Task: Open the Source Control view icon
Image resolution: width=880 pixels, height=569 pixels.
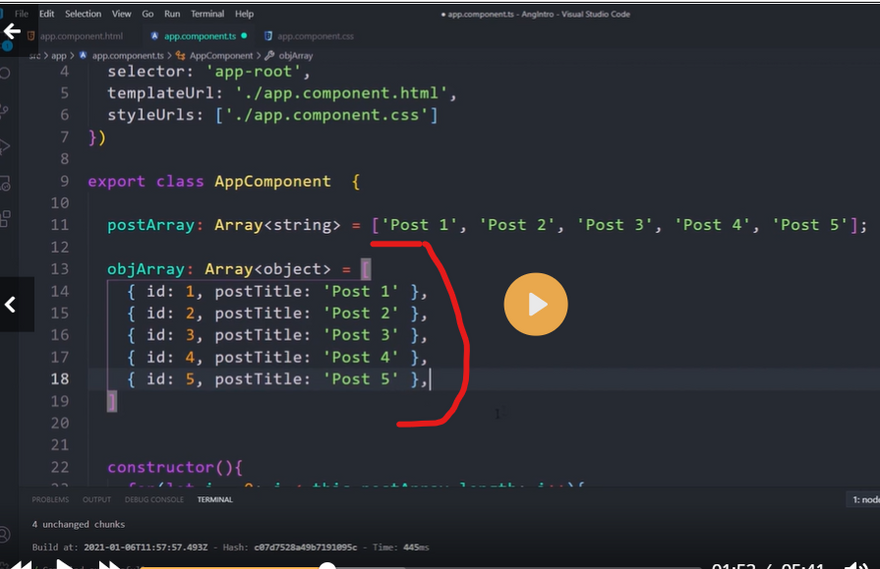Action: pos(6,110)
